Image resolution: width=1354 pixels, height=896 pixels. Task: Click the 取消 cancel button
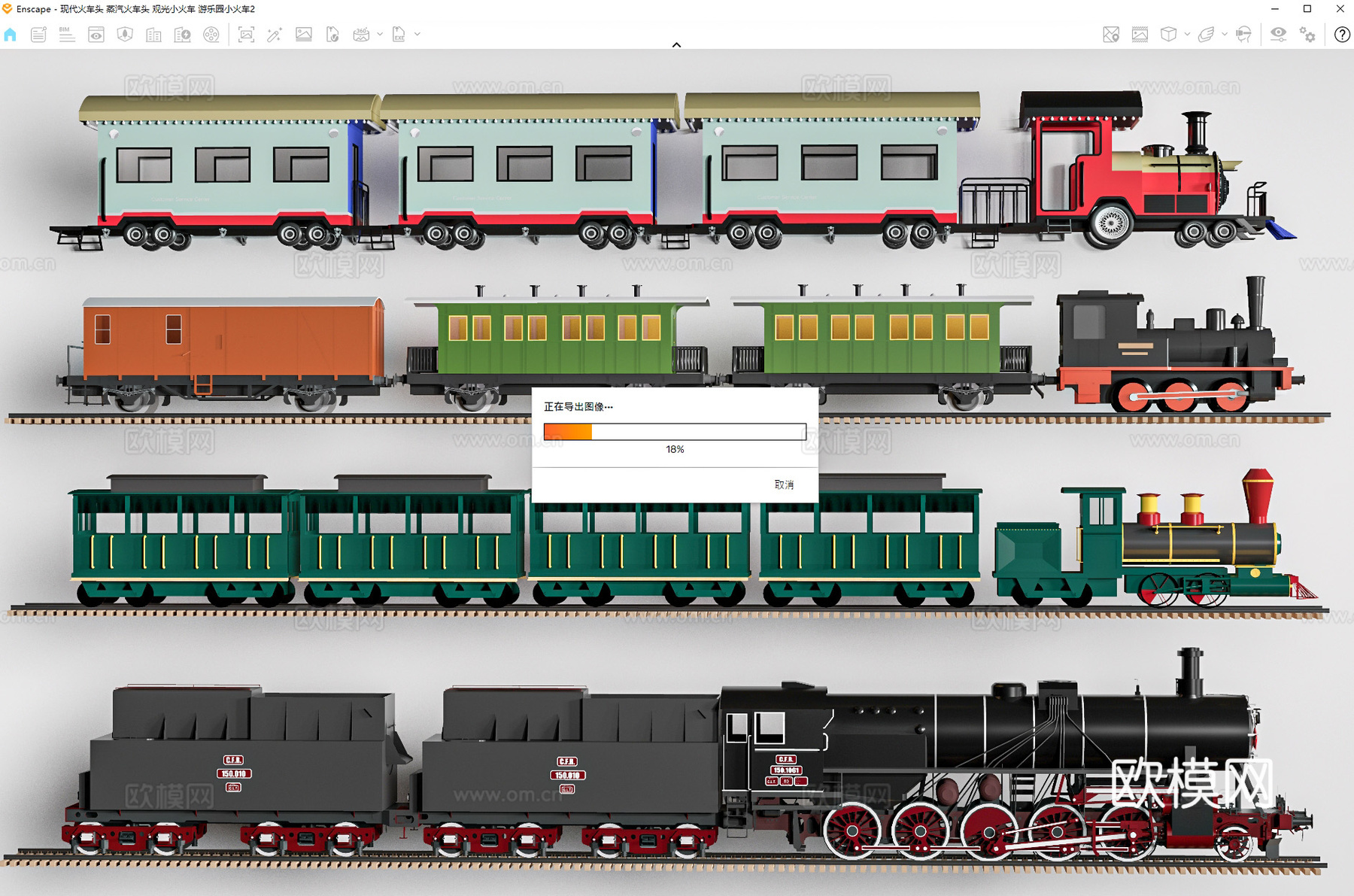coord(784,484)
